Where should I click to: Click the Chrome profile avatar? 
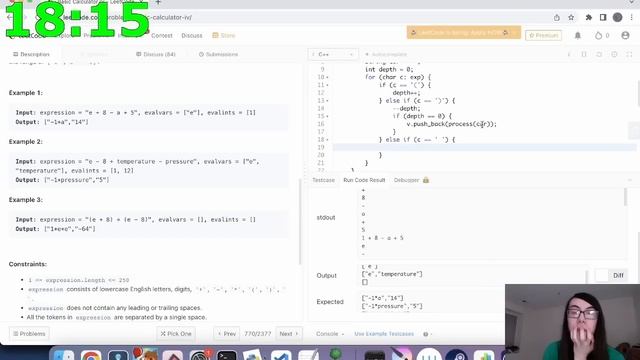(x=617, y=18)
